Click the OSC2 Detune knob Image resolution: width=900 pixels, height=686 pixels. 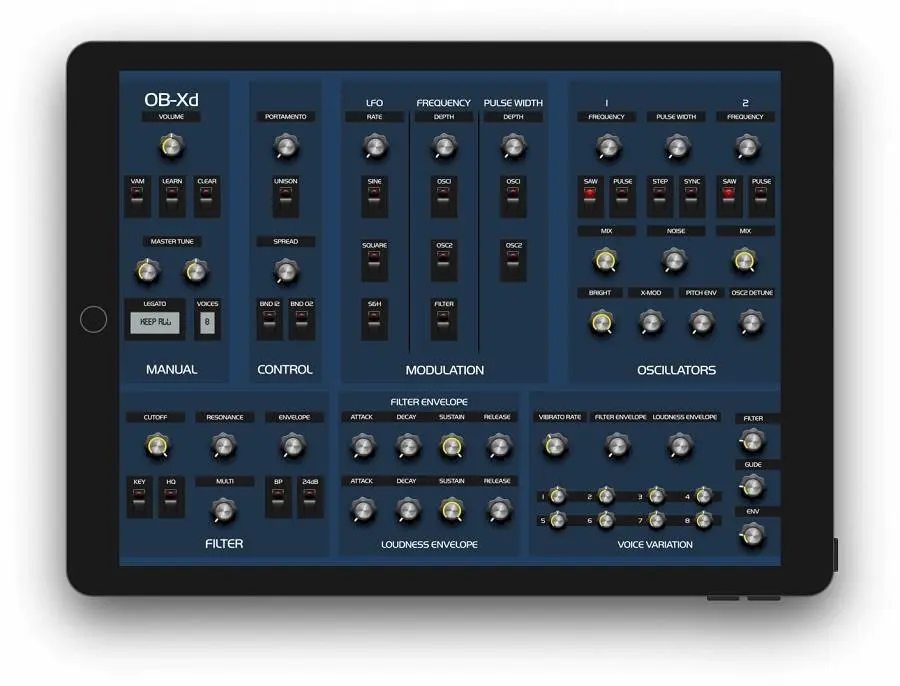pos(751,323)
